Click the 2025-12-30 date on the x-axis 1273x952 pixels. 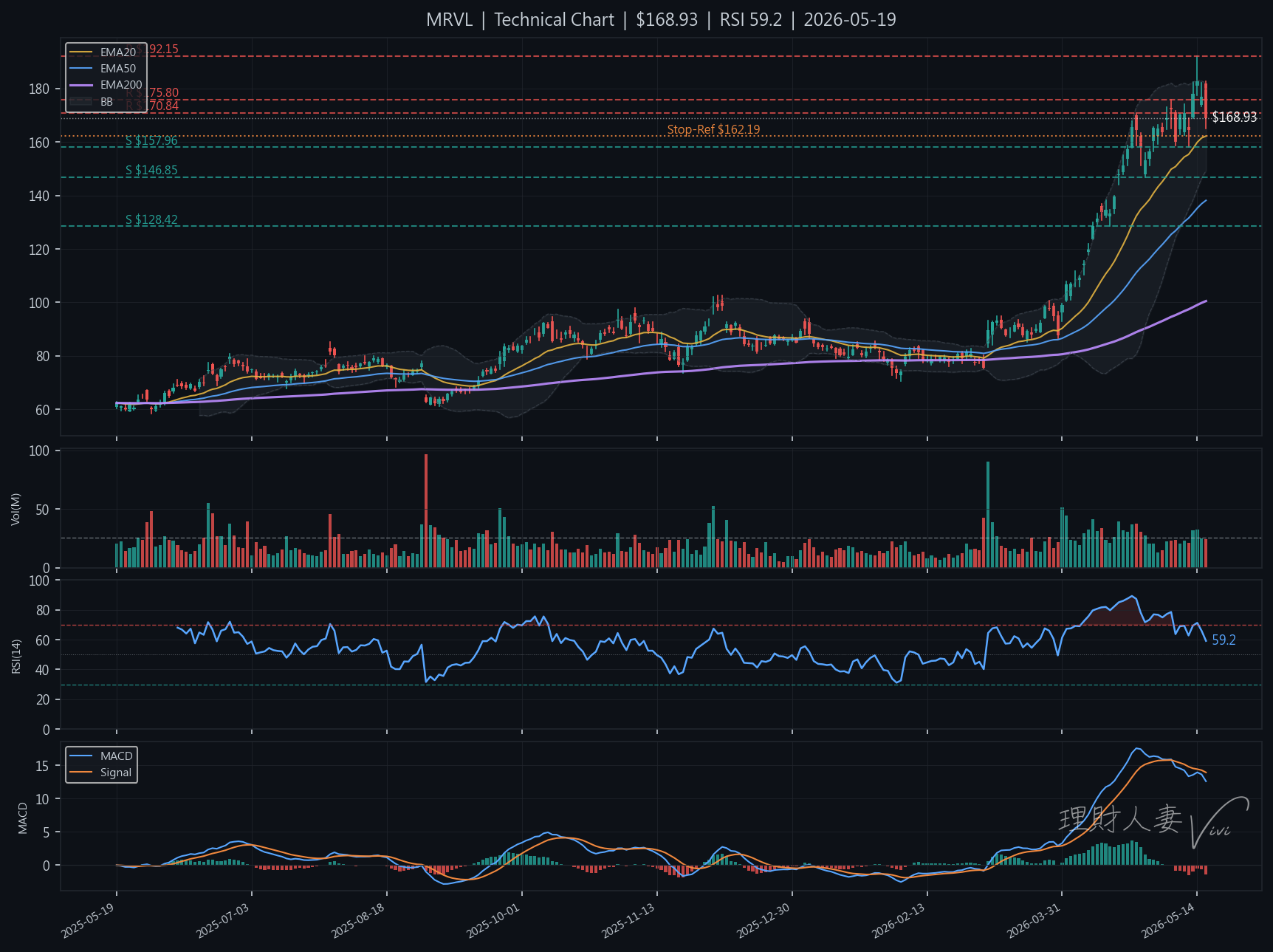[x=764, y=920]
